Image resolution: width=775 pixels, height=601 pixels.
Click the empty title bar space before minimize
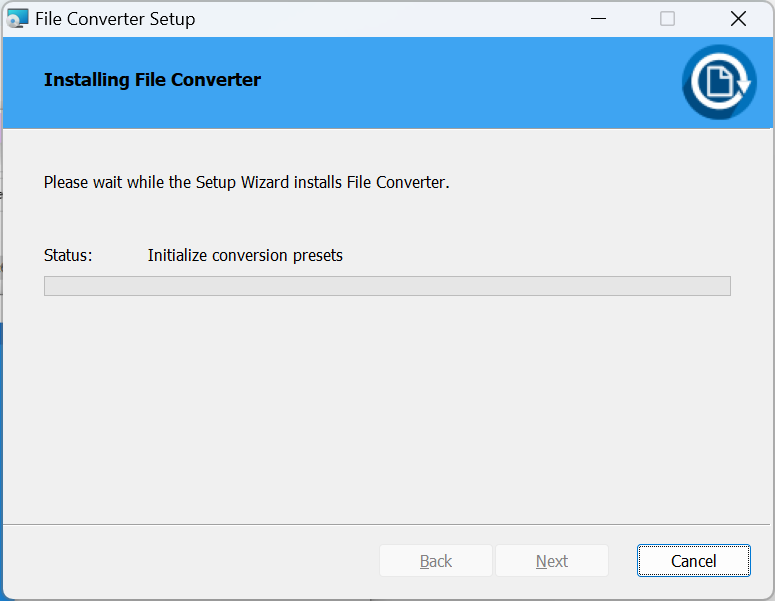[x=386, y=19]
